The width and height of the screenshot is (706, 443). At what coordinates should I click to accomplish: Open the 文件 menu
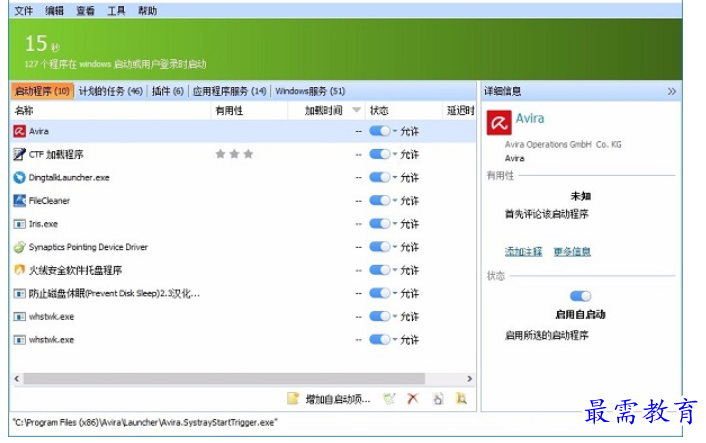point(23,10)
